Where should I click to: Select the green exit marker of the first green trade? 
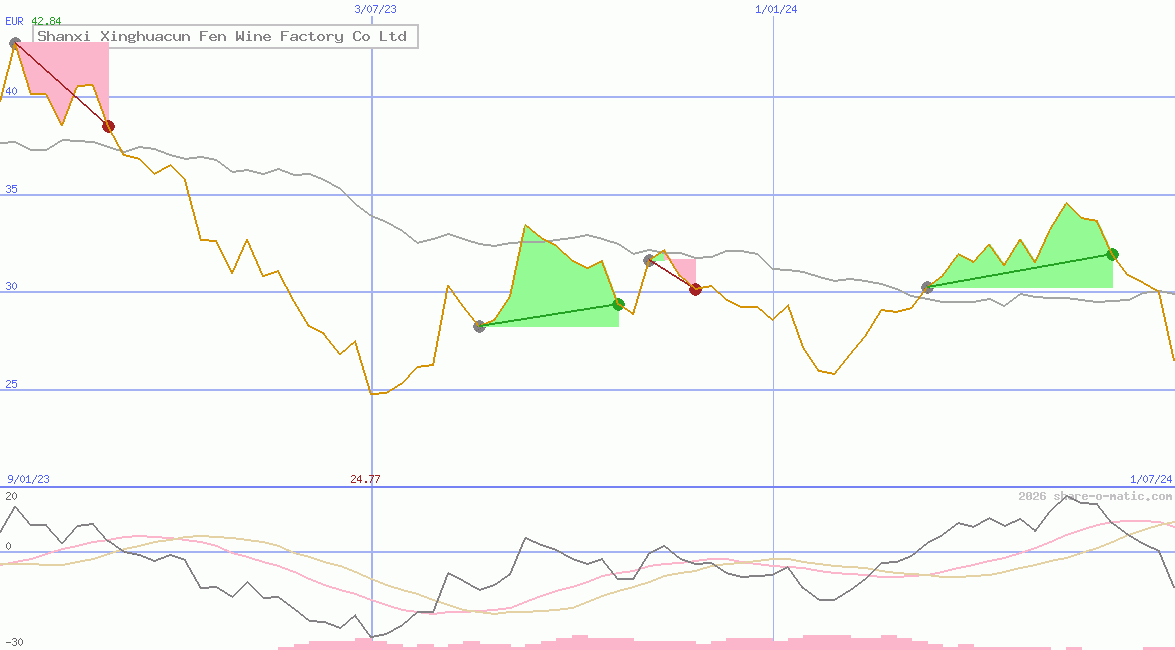(x=618, y=304)
